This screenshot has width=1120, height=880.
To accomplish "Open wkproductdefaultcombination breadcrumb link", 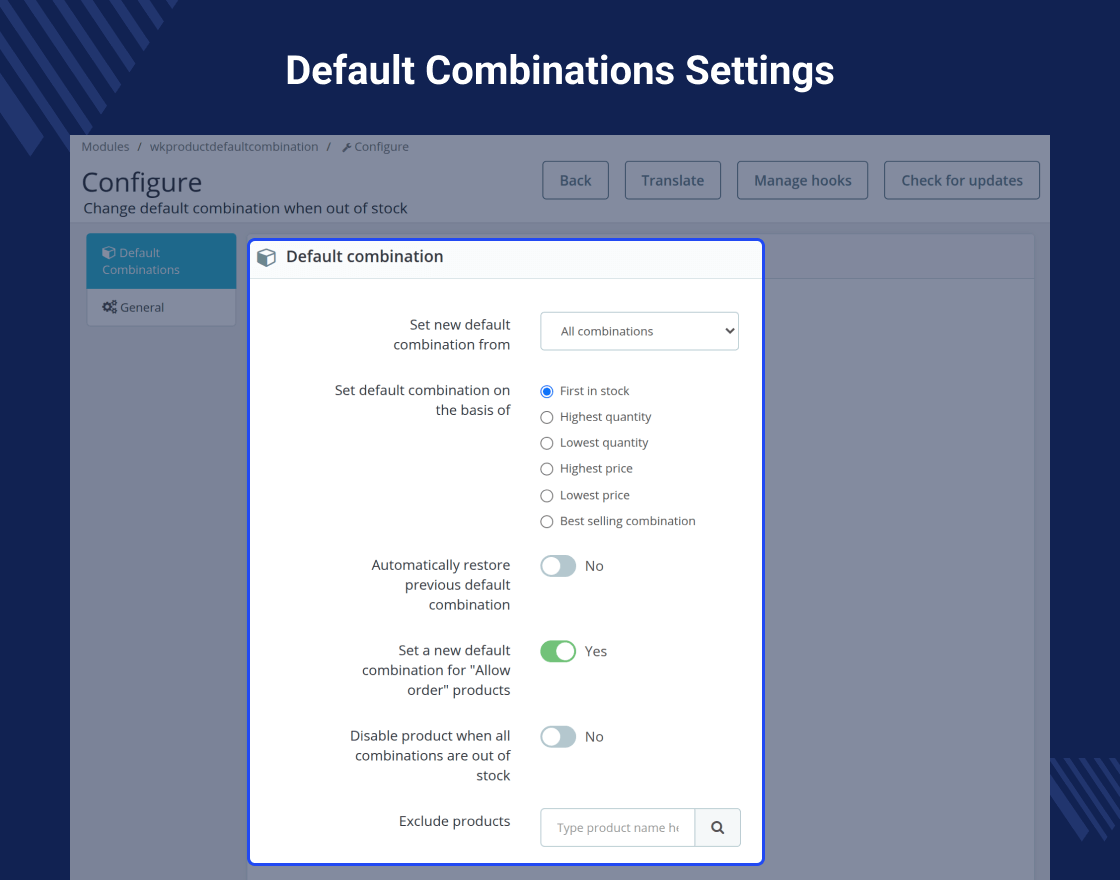I will [234, 146].
